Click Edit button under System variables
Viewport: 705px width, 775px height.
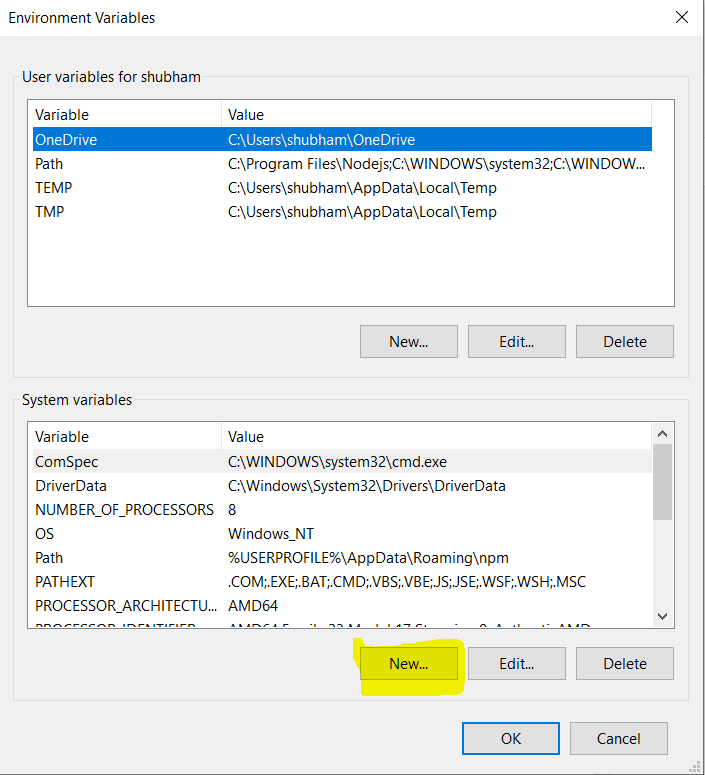pyautogui.click(x=517, y=663)
